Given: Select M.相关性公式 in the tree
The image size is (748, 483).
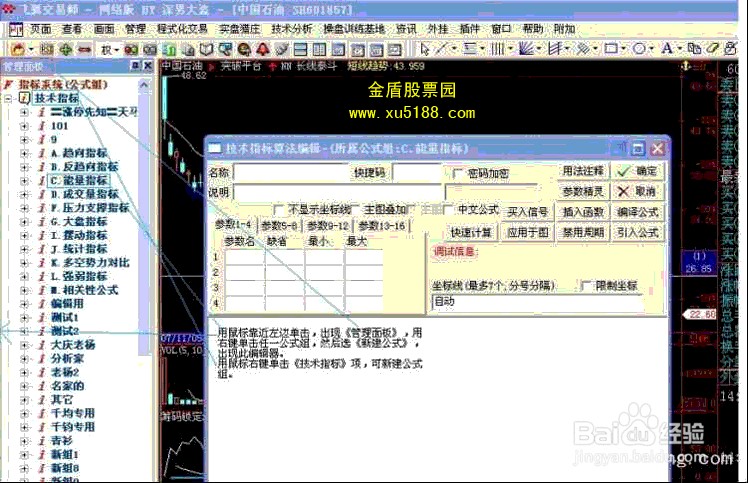Looking at the screenshot, I should pos(84,291).
